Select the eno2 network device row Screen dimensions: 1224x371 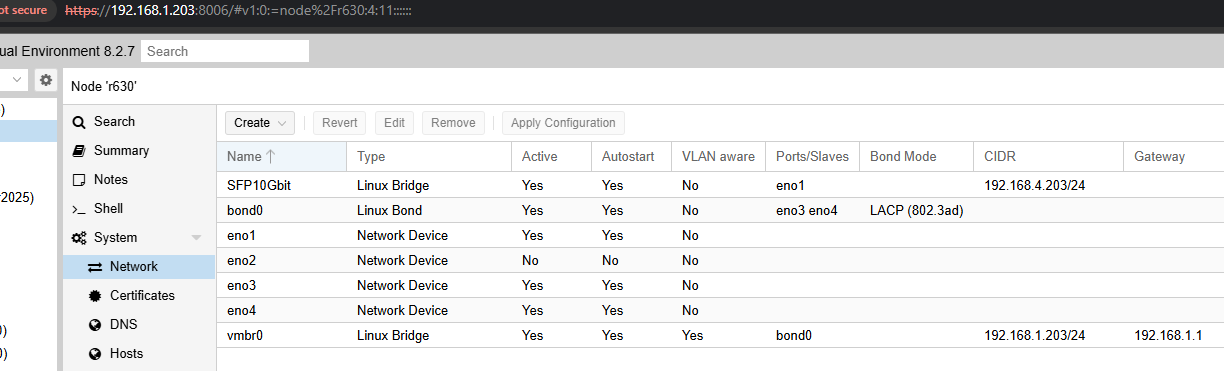click(x=720, y=260)
